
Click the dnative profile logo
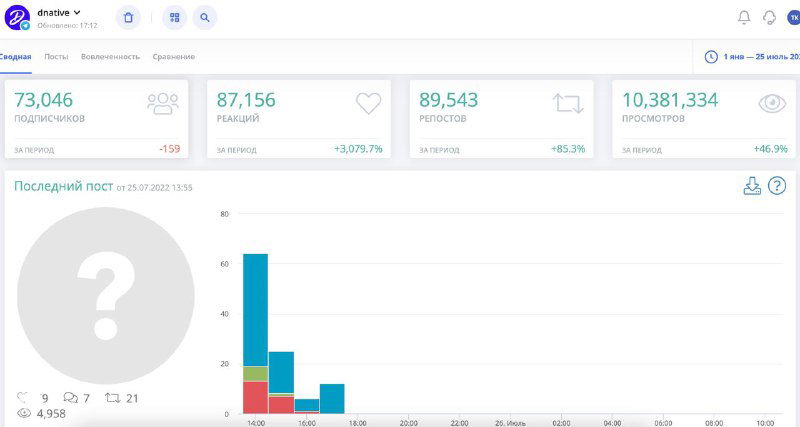click(x=18, y=18)
